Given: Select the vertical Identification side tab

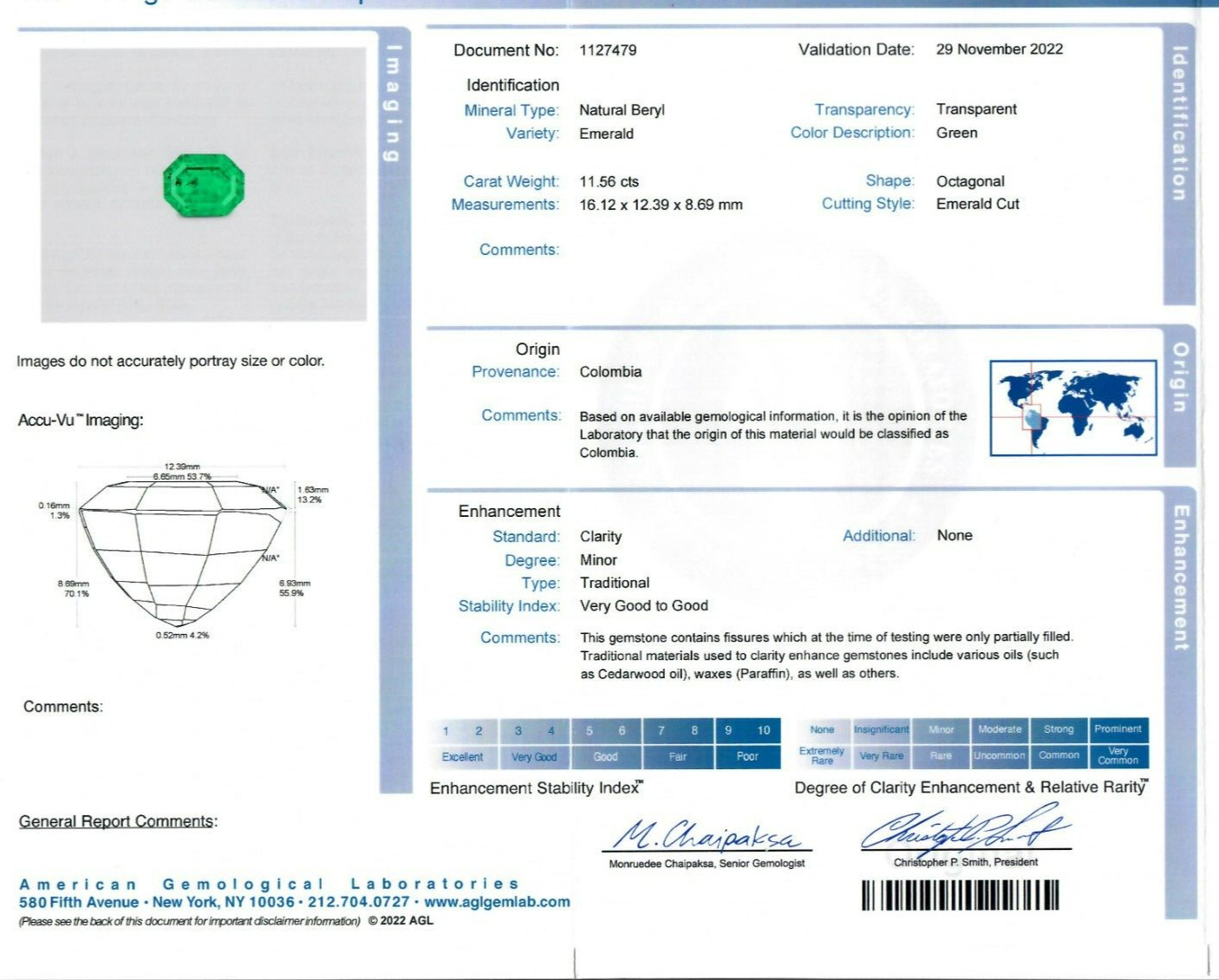Looking at the screenshot, I should (x=1178, y=123).
